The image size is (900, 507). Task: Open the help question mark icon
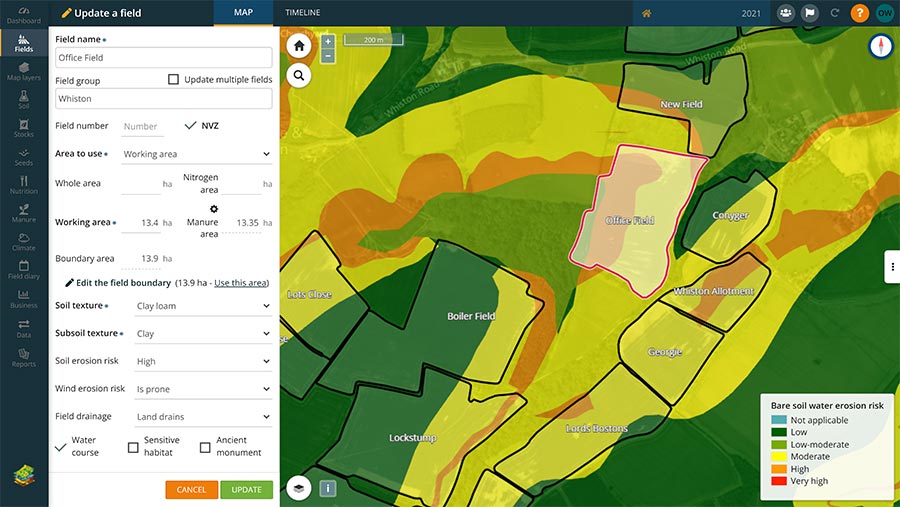[x=859, y=13]
